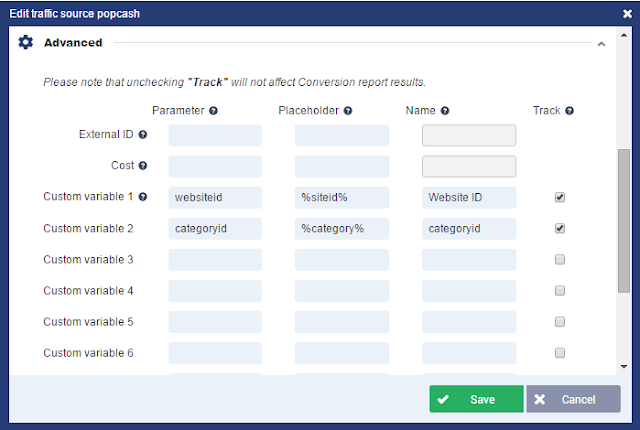The image size is (640, 430).
Task: Click the vertical scrollbar thumb
Action: [624, 221]
